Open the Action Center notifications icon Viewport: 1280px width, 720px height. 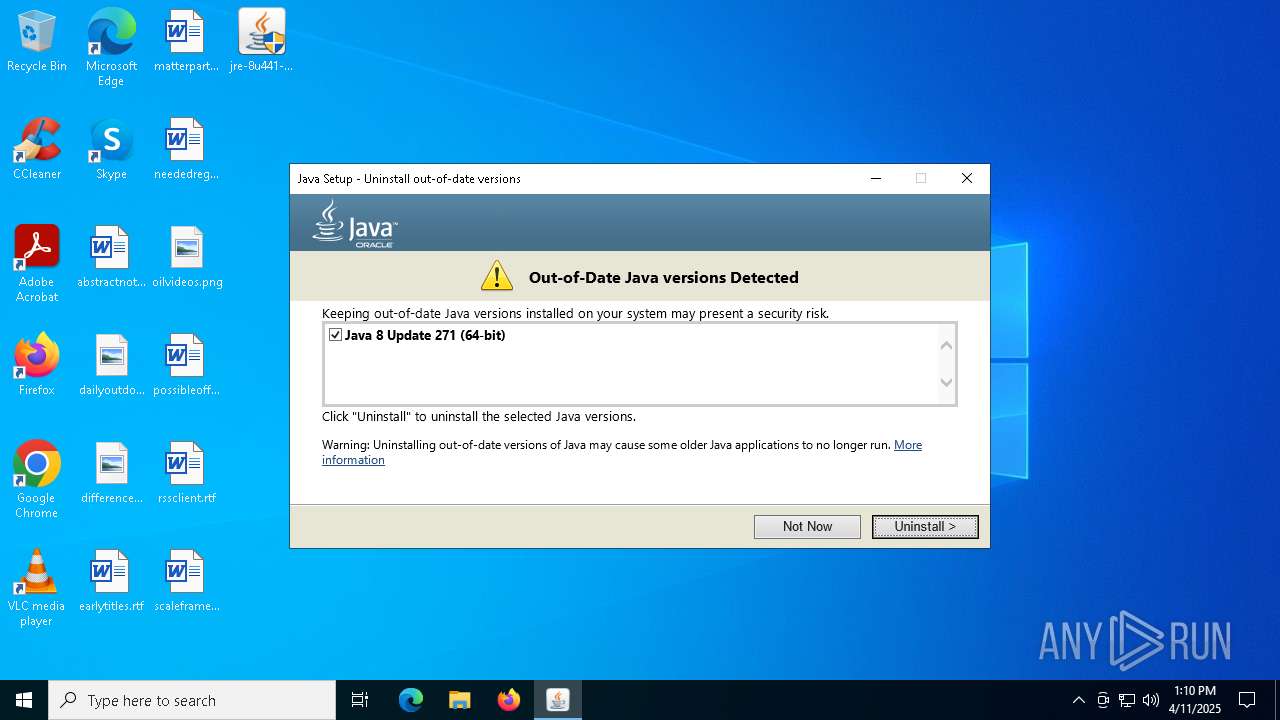1247,700
